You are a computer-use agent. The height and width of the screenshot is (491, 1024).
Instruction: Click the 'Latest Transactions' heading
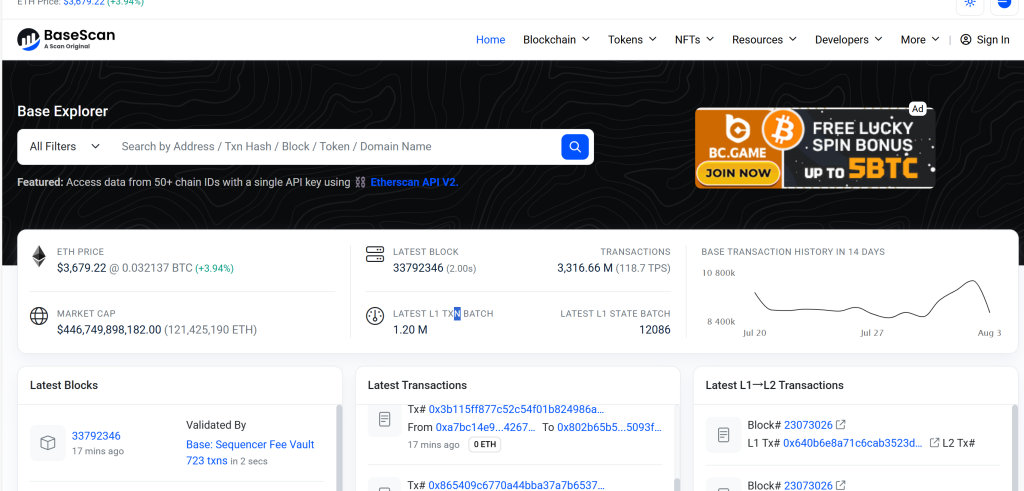tap(417, 385)
